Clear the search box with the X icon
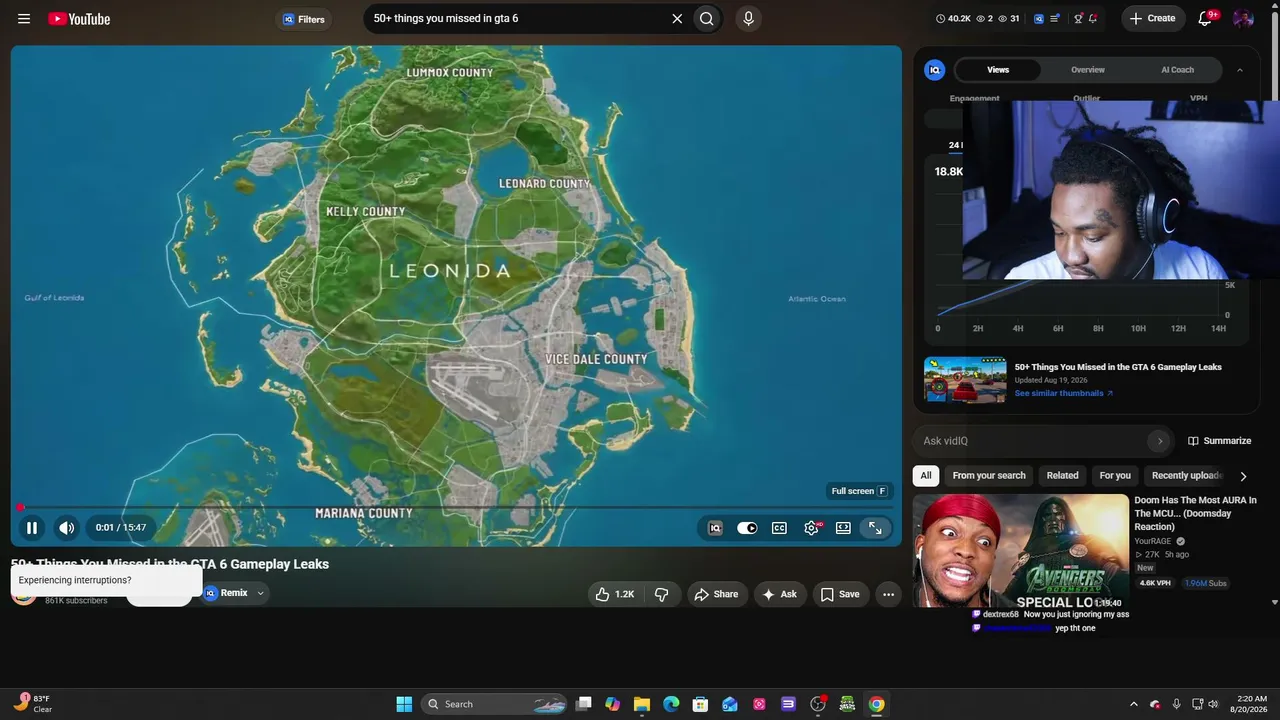This screenshot has width=1280, height=720. [677, 19]
